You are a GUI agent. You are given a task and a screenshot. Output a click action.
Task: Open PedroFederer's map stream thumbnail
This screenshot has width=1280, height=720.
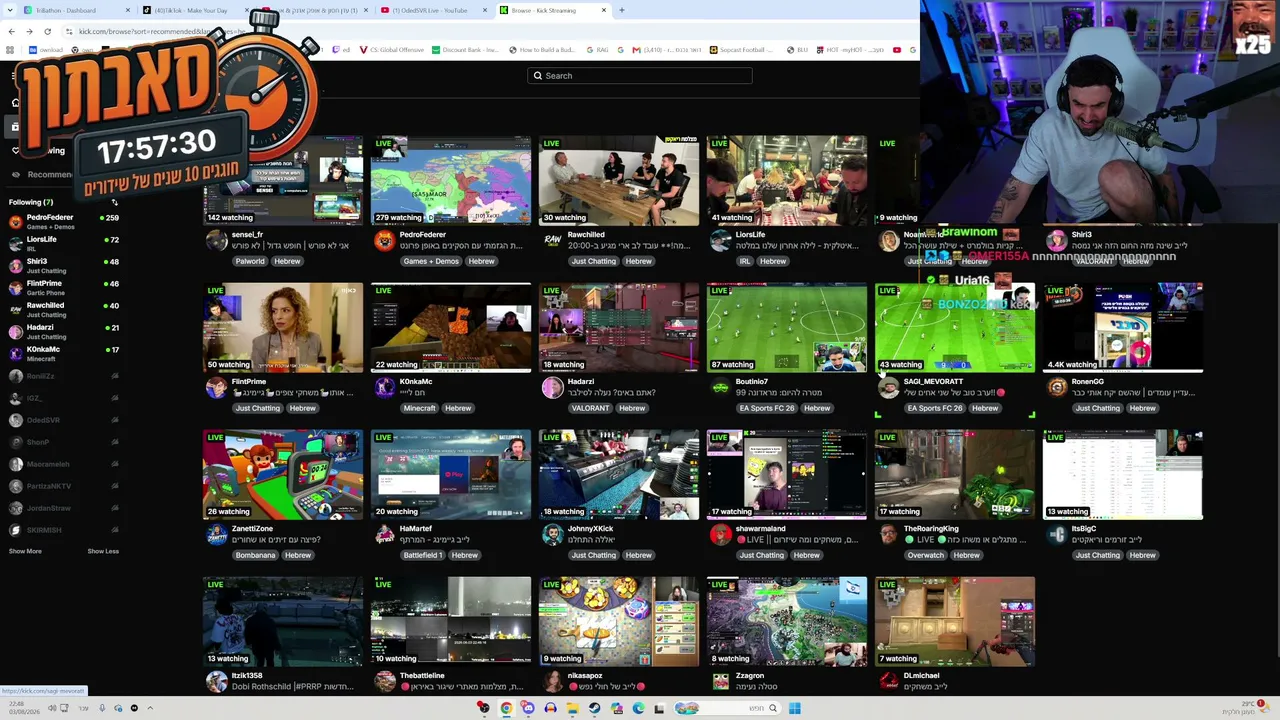coord(451,180)
